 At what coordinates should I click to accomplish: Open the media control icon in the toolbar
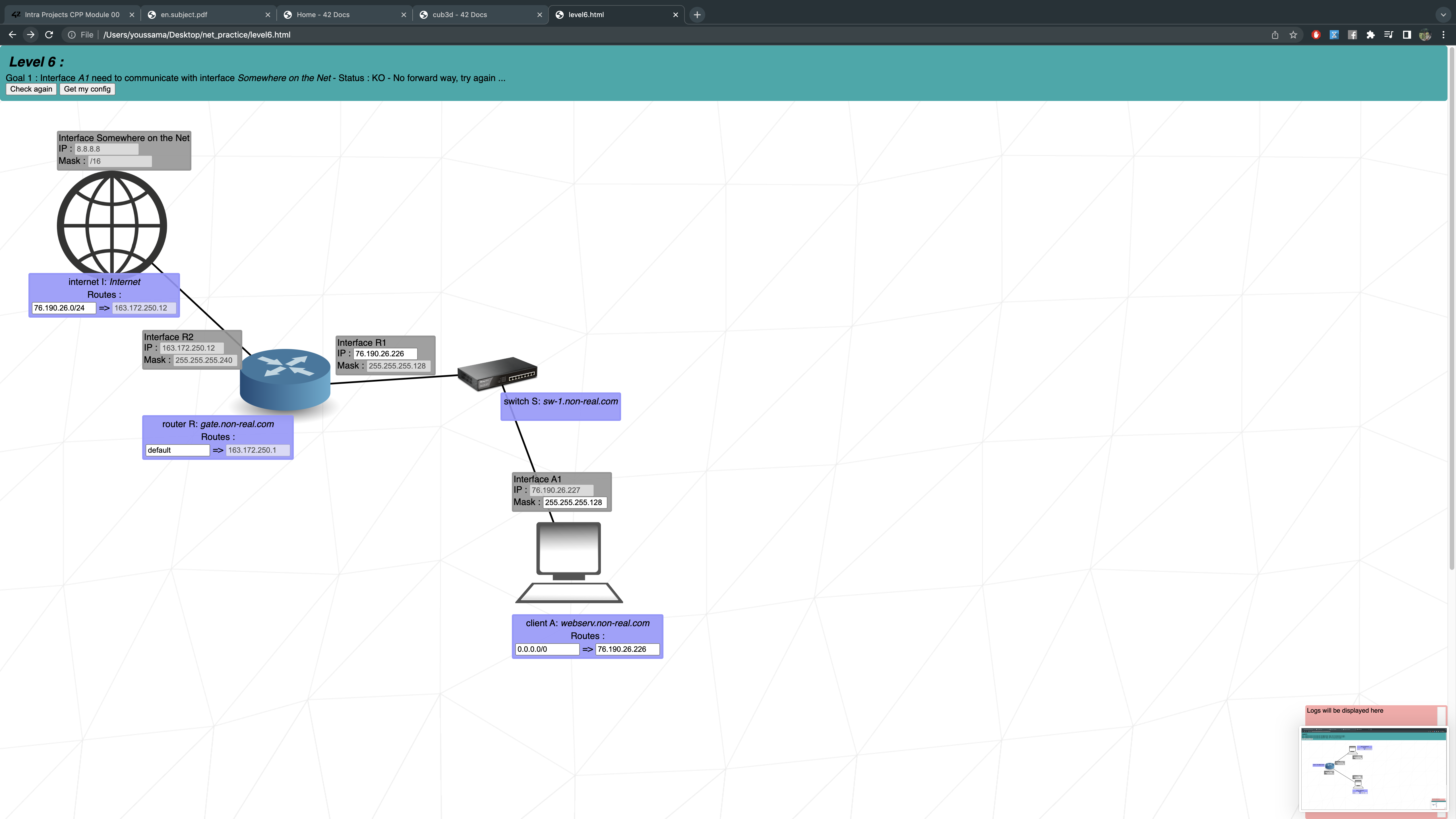click(1388, 34)
